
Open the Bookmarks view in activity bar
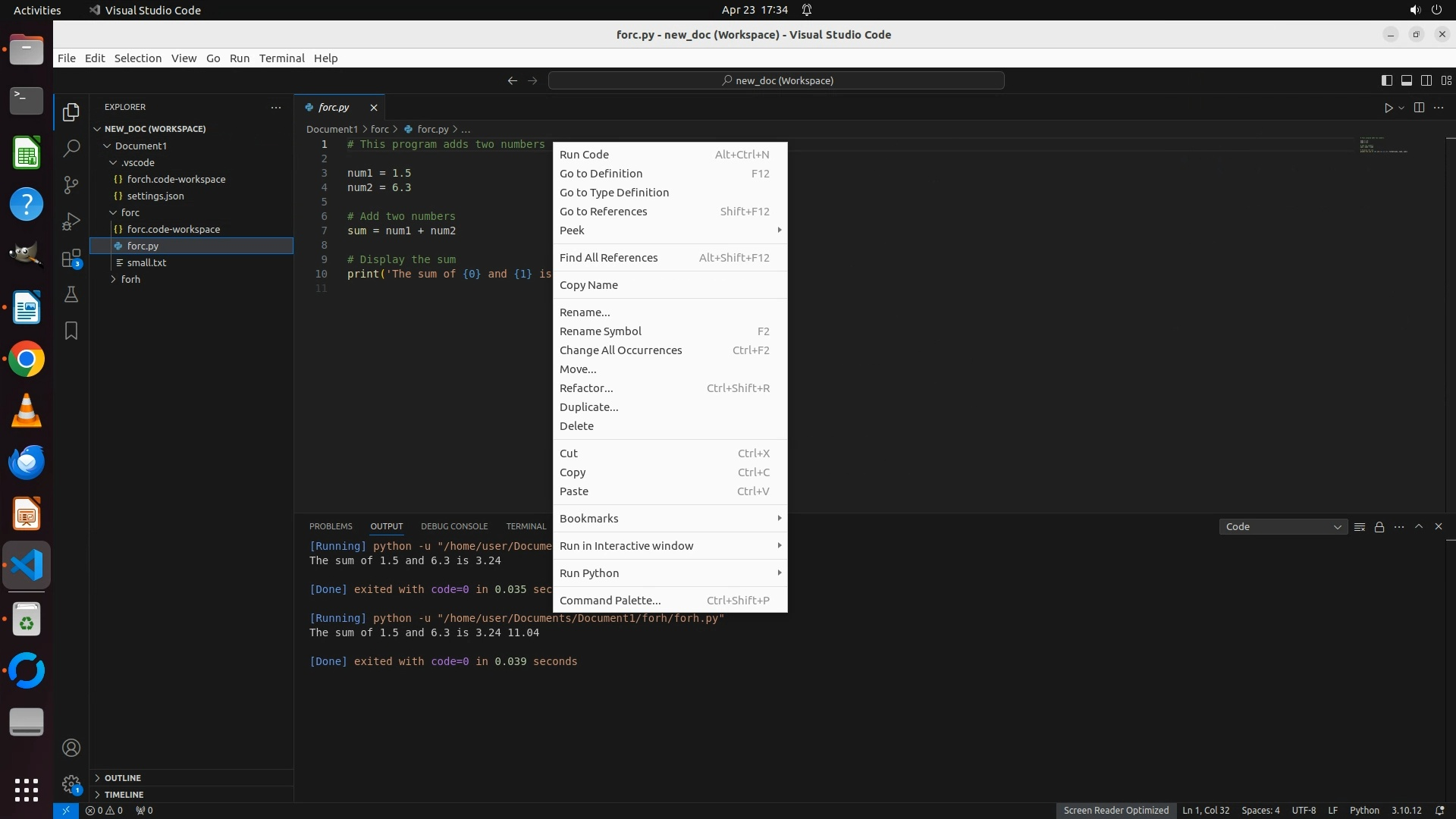71,331
